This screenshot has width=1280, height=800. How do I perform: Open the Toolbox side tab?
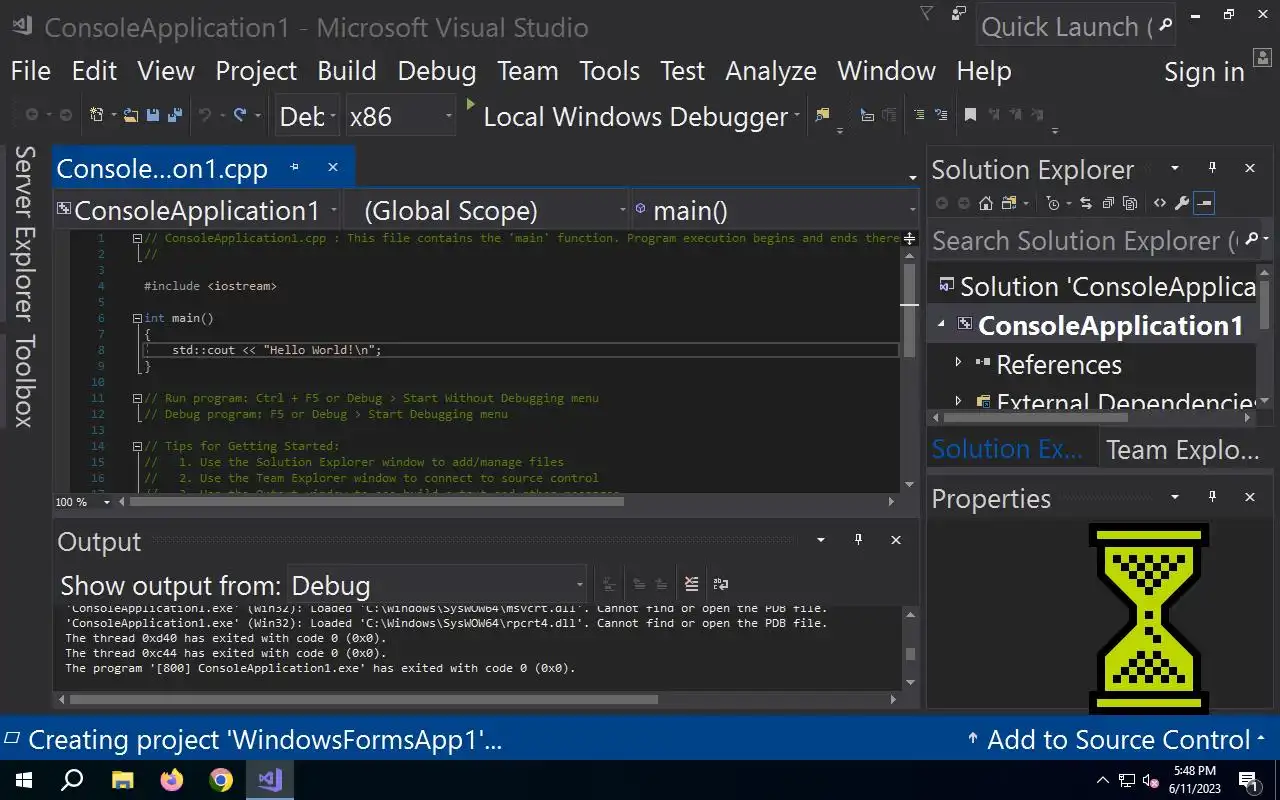pos(24,381)
